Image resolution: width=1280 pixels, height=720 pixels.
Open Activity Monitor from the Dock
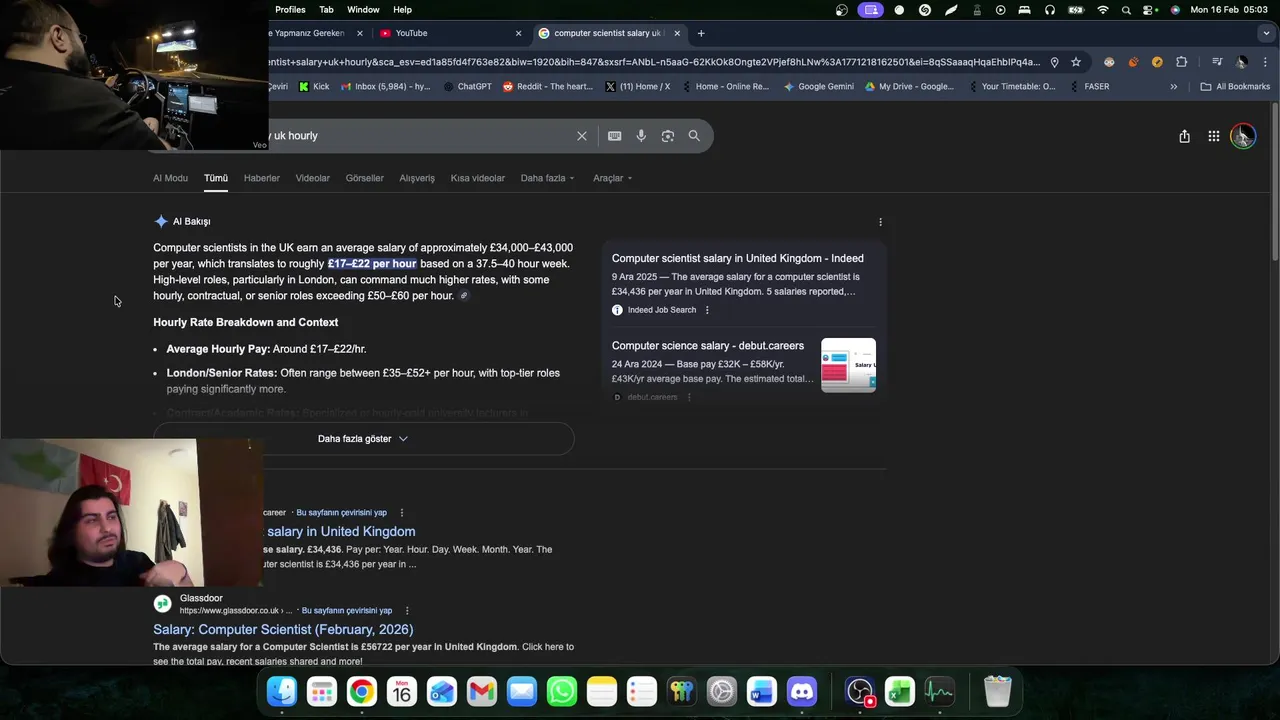(x=940, y=691)
